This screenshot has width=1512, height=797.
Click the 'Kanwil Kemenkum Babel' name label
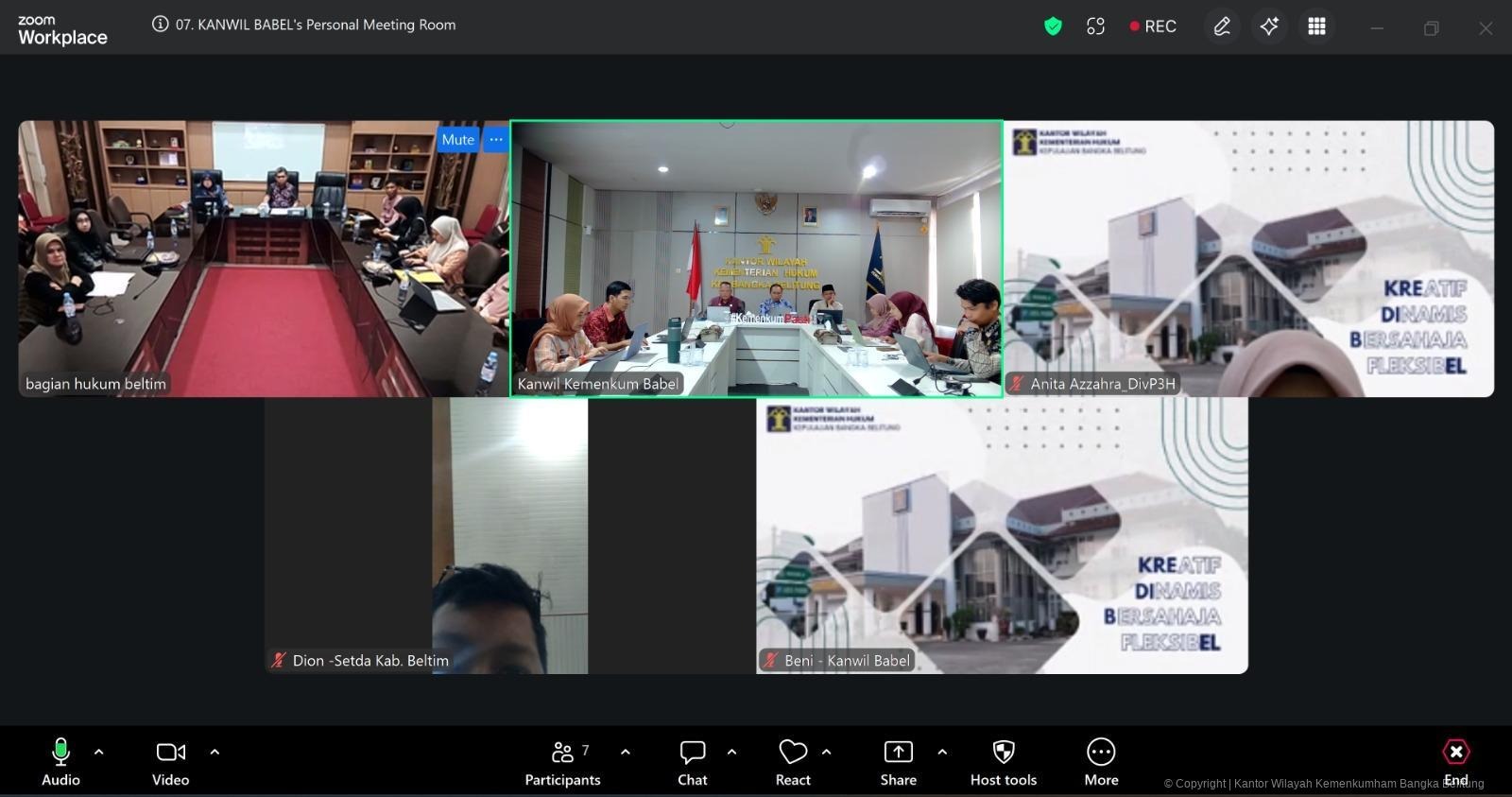598,384
